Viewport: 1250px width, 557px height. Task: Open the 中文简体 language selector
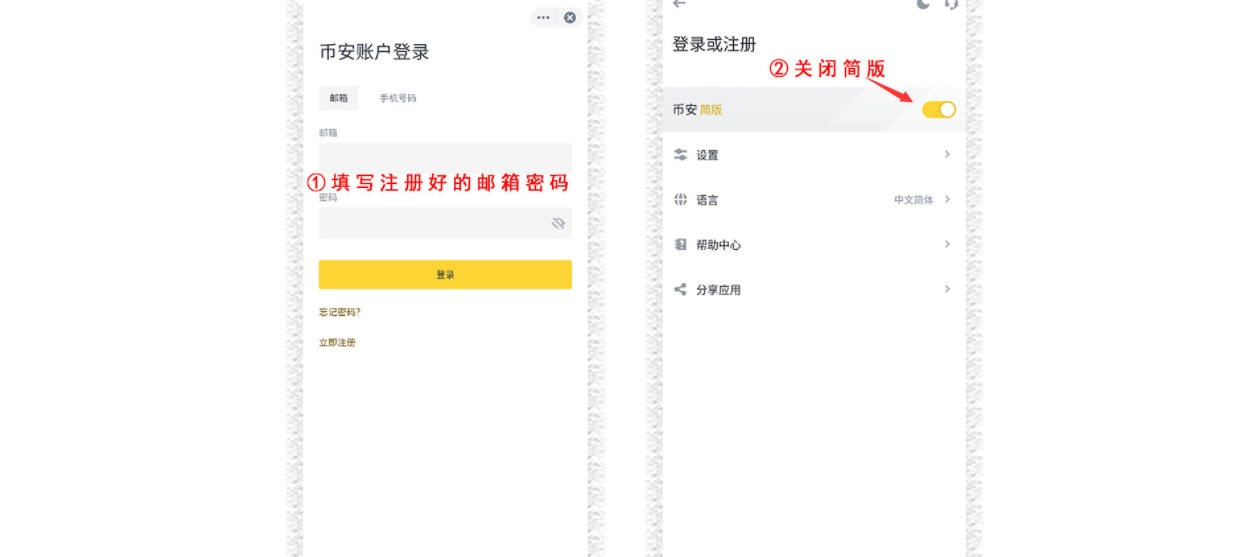[913, 200]
